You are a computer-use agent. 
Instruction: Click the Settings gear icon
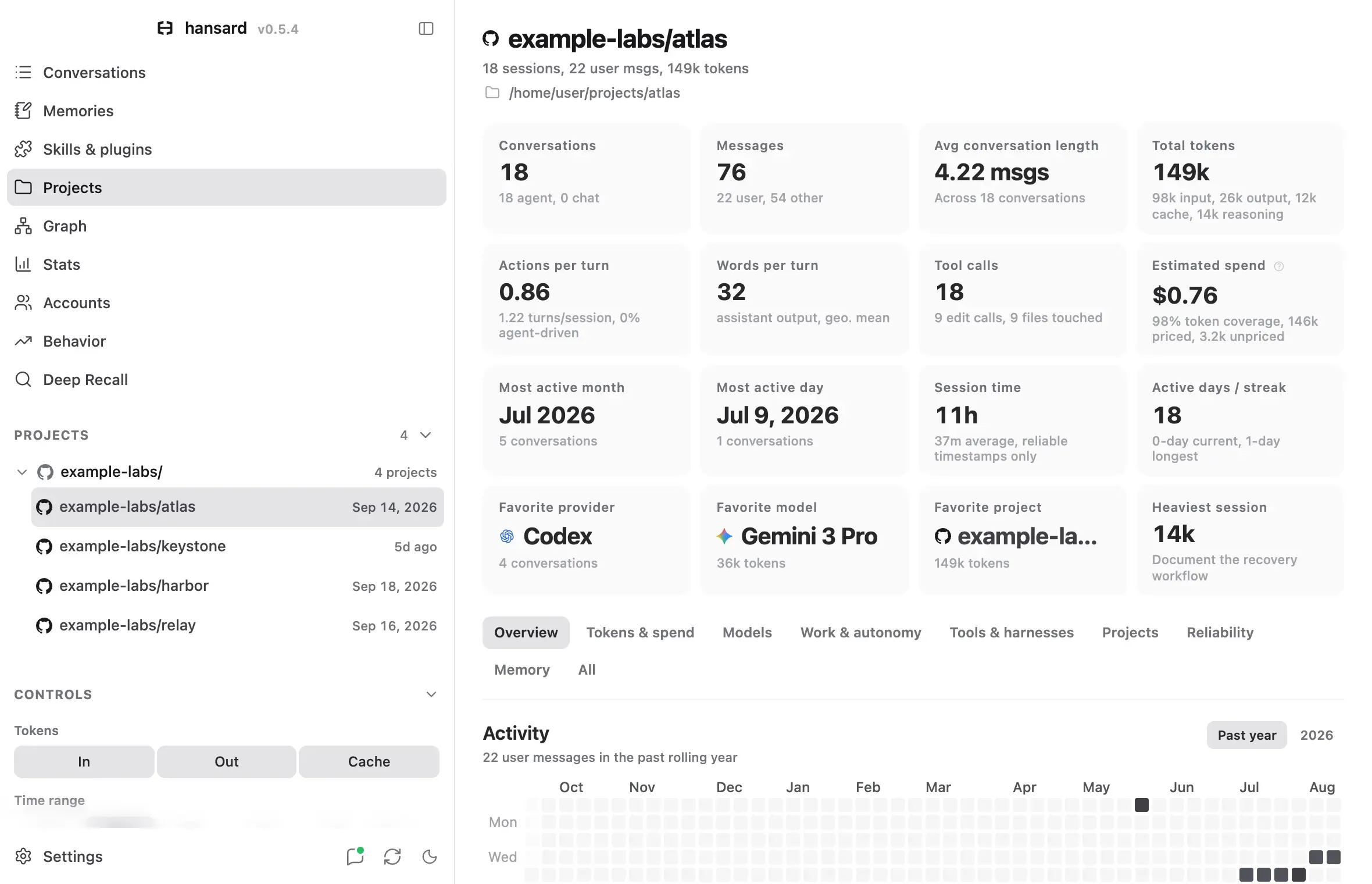coord(23,856)
